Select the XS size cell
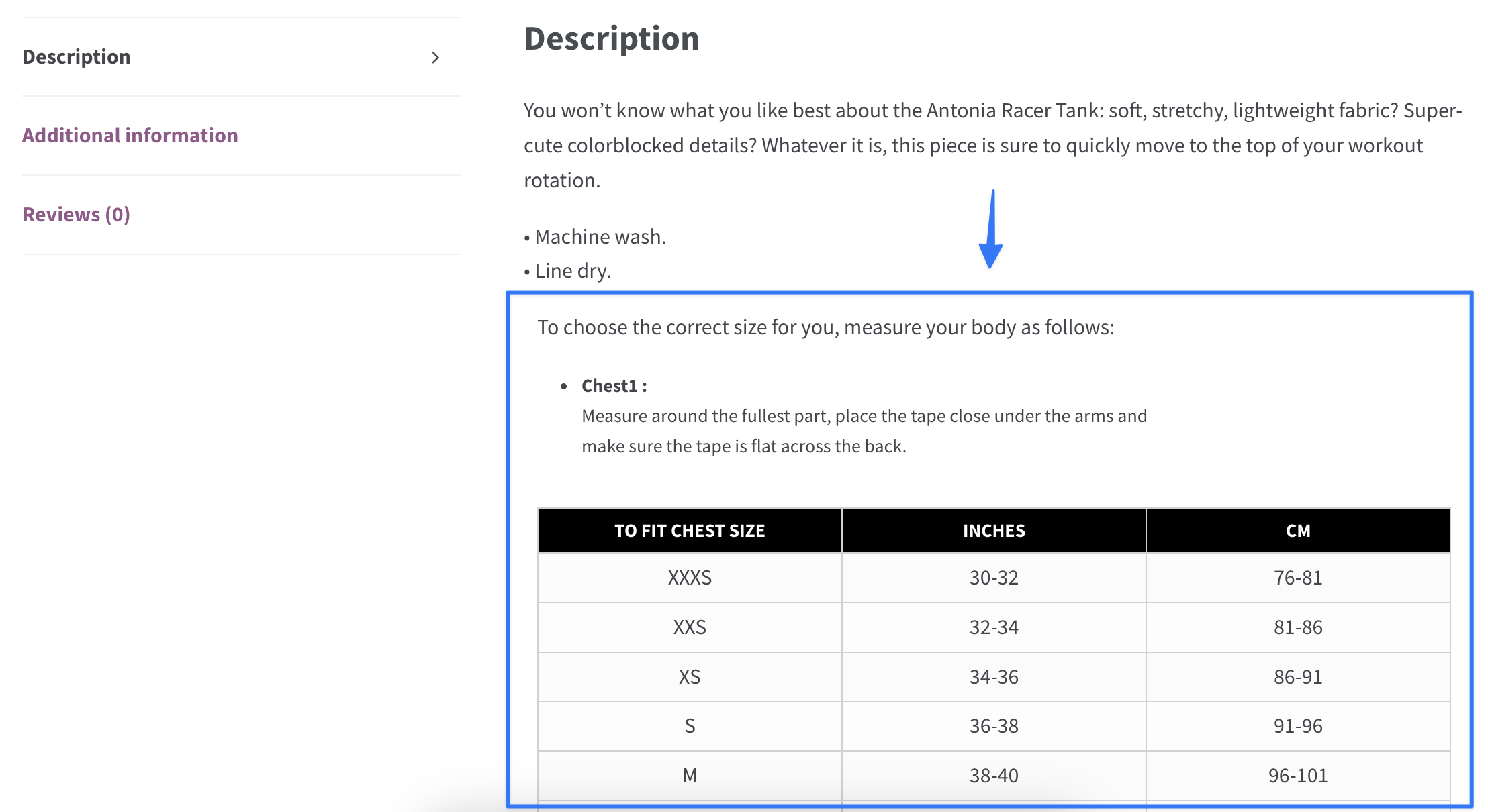Viewport: 1488px width, 812px height. click(x=689, y=676)
